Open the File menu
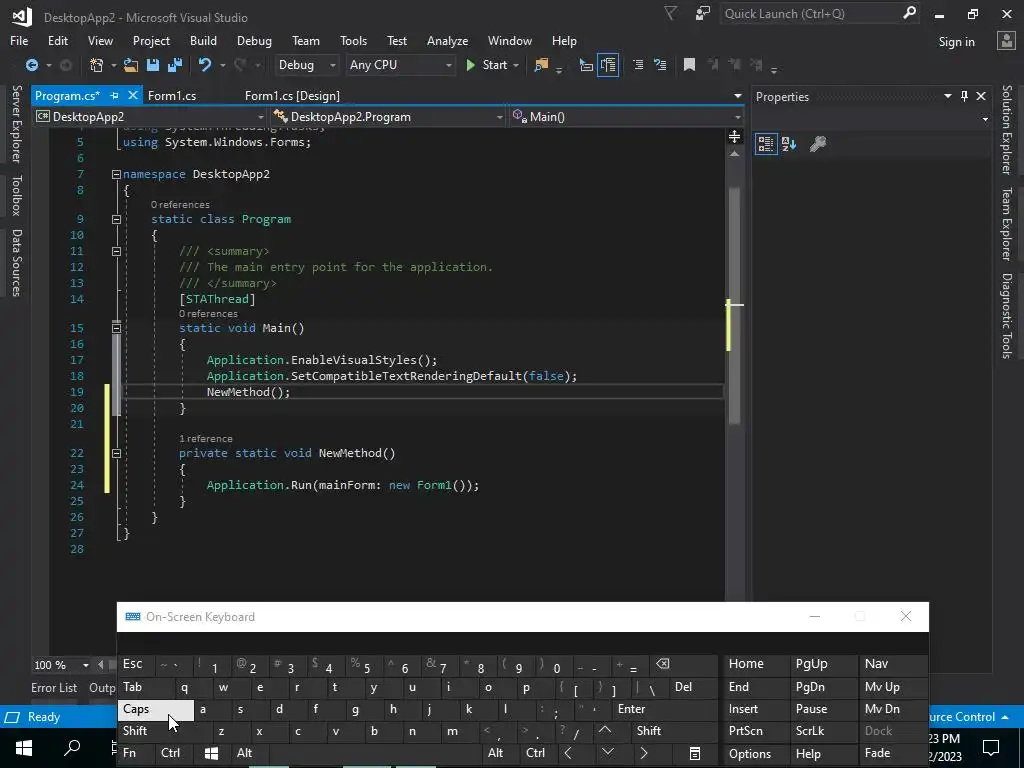This screenshot has height=768, width=1024. pos(19,40)
